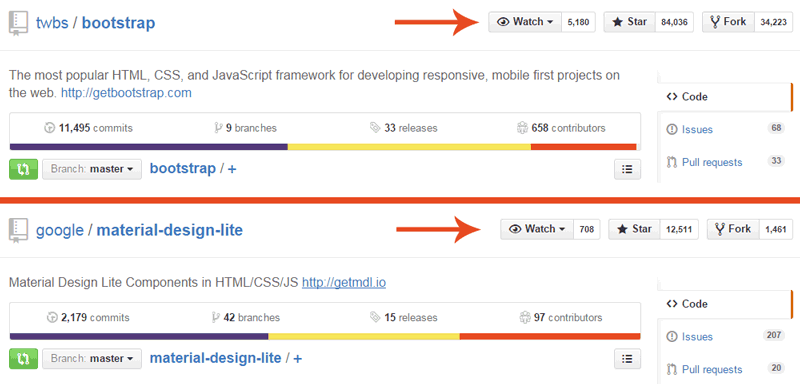Image resolution: width=800 pixels, height=384 pixels.
Task: Visit the http://getmdl.io link
Action: coord(344,283)
